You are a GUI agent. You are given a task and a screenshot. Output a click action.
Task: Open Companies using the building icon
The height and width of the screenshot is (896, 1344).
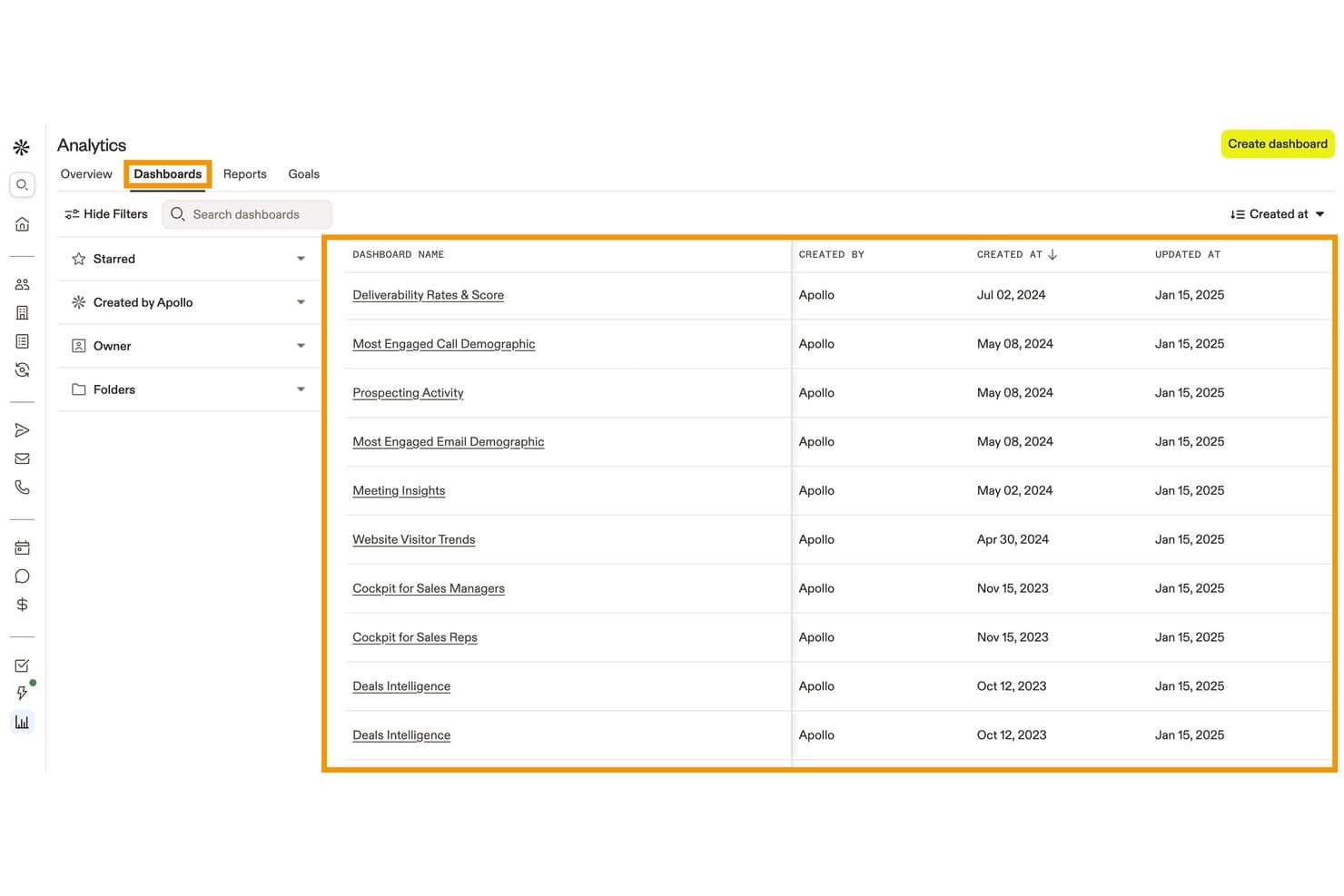pyautogui.click(x=23, y=313)
